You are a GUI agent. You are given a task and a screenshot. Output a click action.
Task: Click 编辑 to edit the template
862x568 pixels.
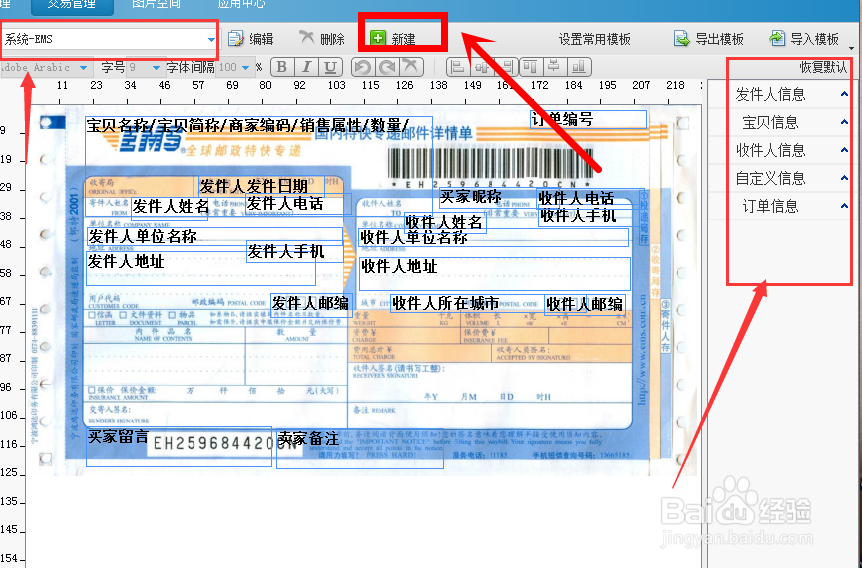coord(251,39)
